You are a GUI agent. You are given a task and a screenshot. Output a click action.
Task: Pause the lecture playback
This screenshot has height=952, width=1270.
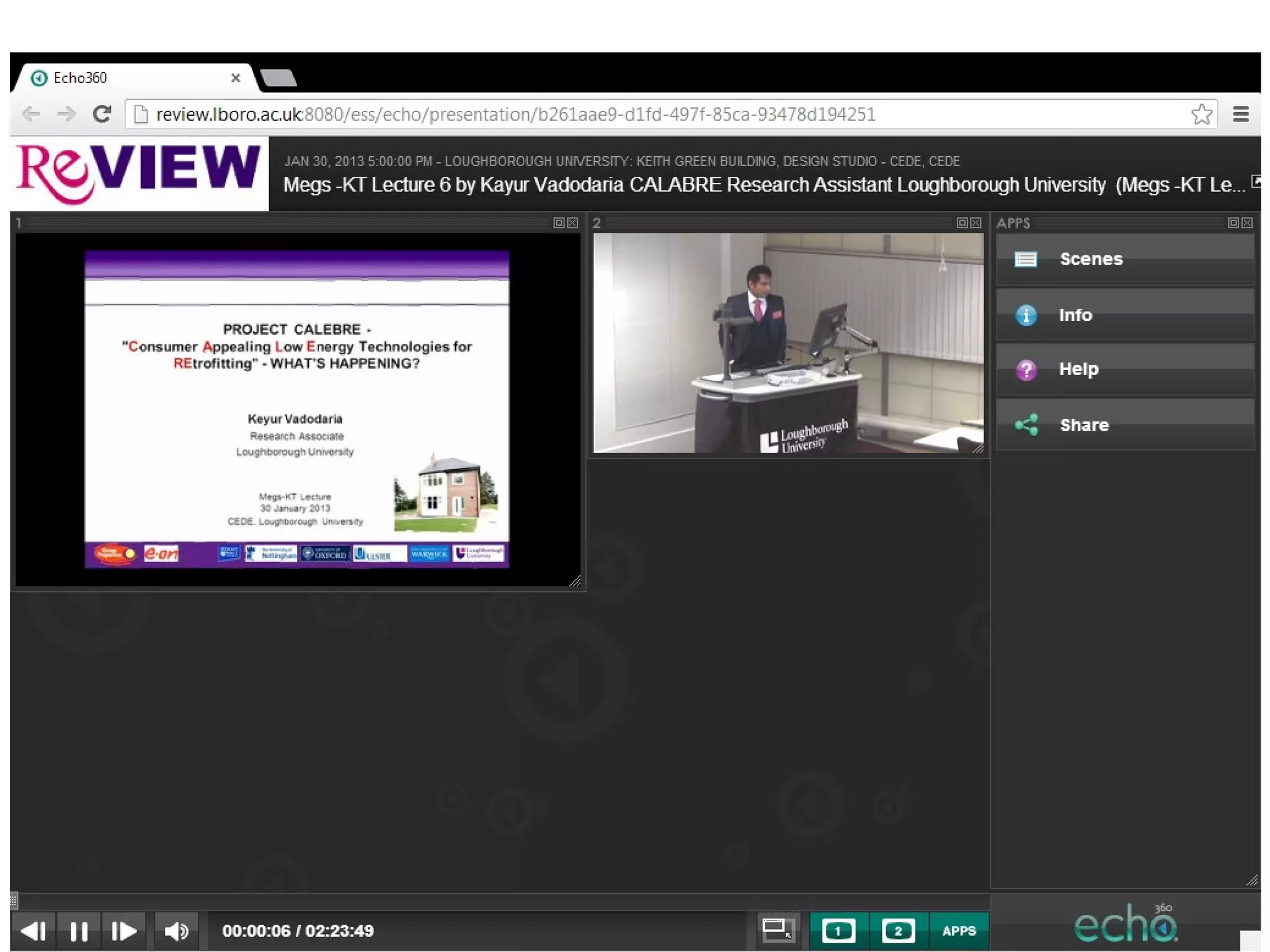pos(79,930)
